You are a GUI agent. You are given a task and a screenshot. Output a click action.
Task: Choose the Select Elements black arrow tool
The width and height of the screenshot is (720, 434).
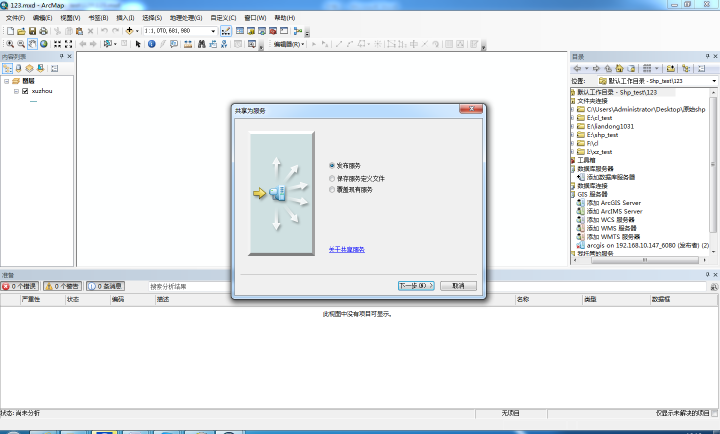click(x=138, y=44)
